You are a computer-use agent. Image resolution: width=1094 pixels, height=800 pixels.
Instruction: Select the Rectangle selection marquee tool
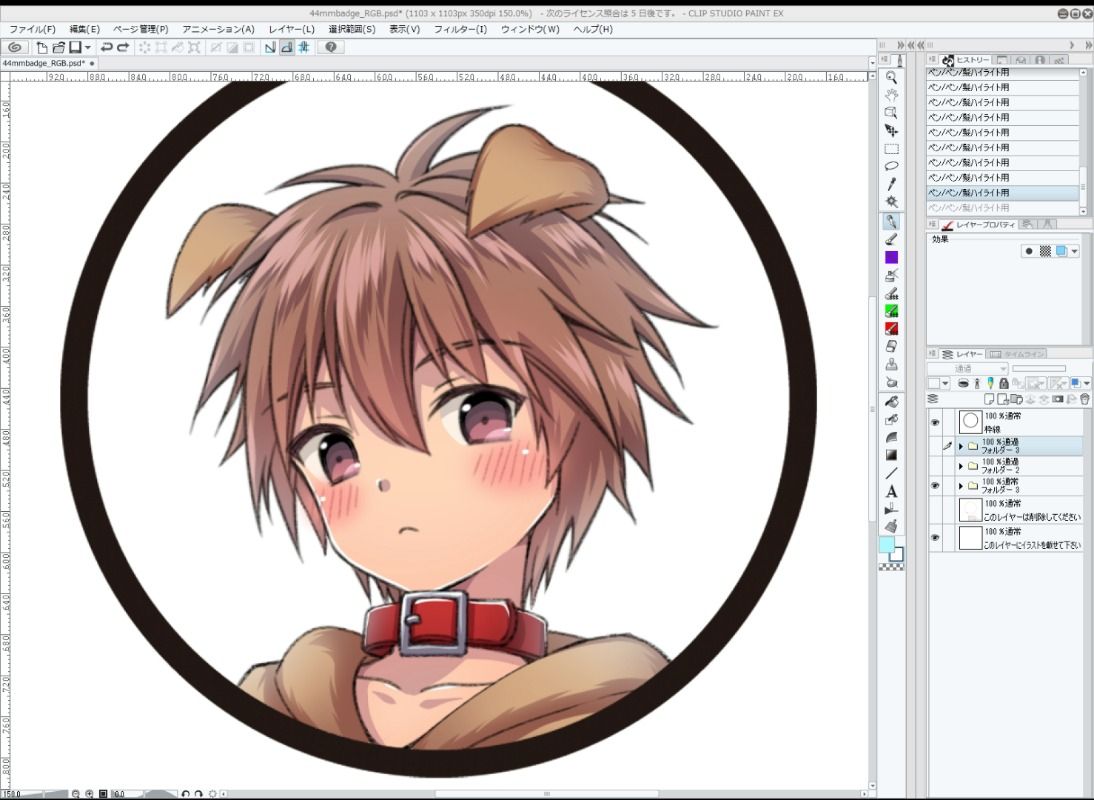(891, 149)
